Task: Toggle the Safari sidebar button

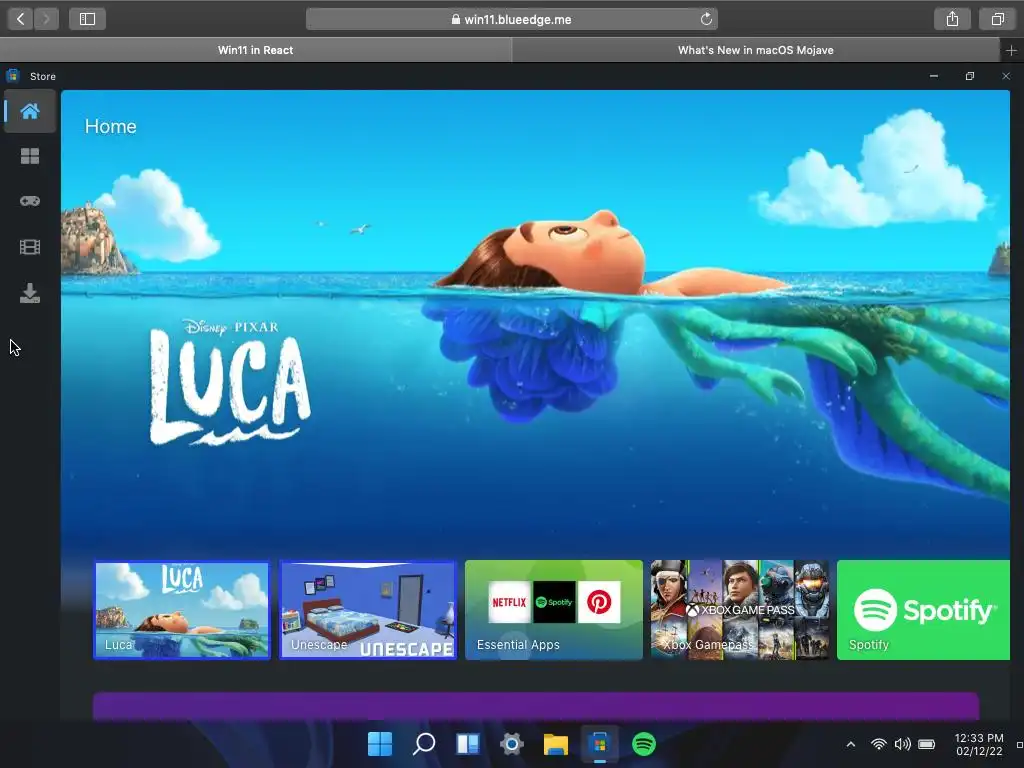Action: tap(88, 19)
